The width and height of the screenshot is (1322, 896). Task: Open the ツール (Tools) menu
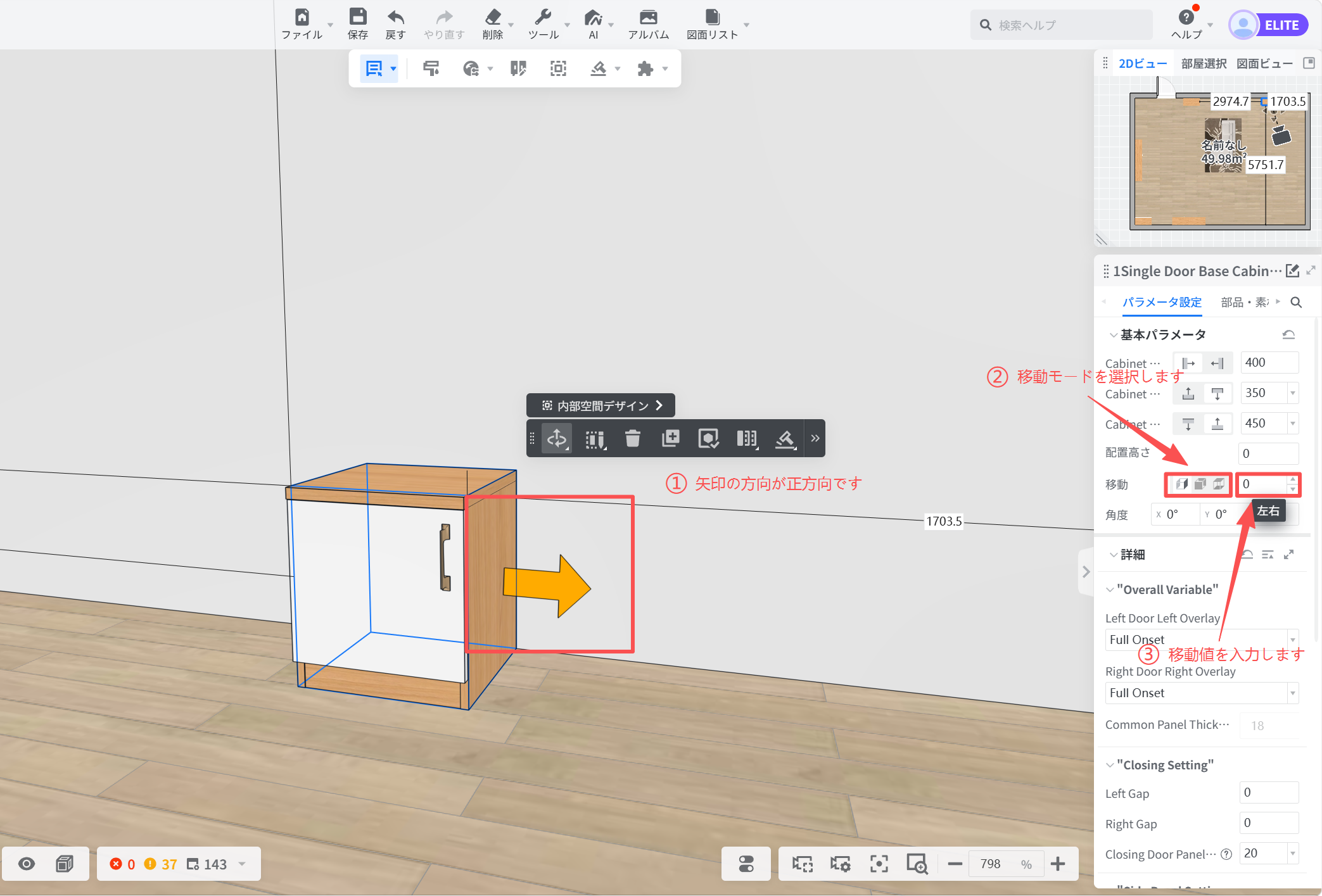pos(543,24)
